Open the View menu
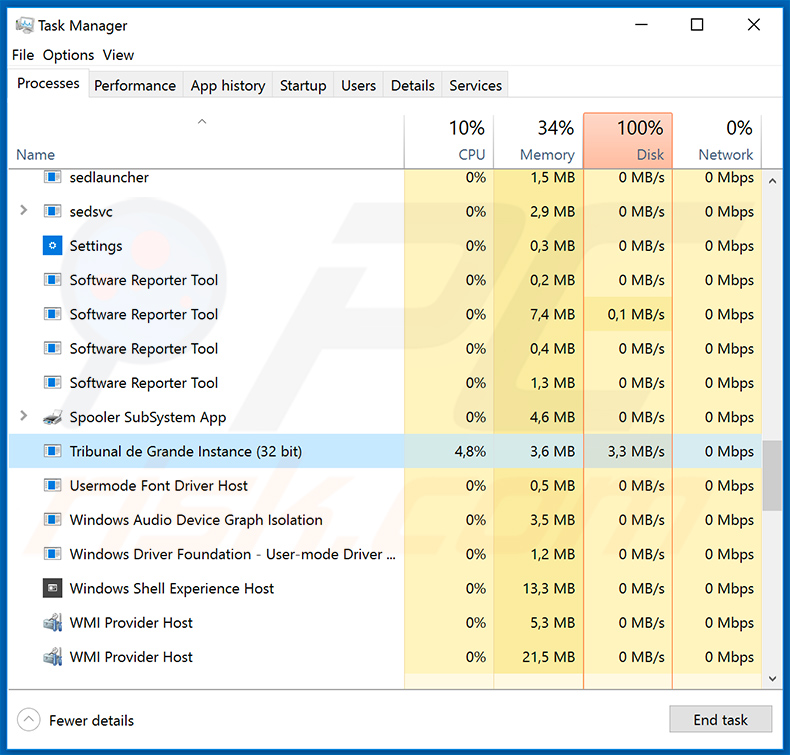This screenshot has width=790, height=755. tap(118, 55)
